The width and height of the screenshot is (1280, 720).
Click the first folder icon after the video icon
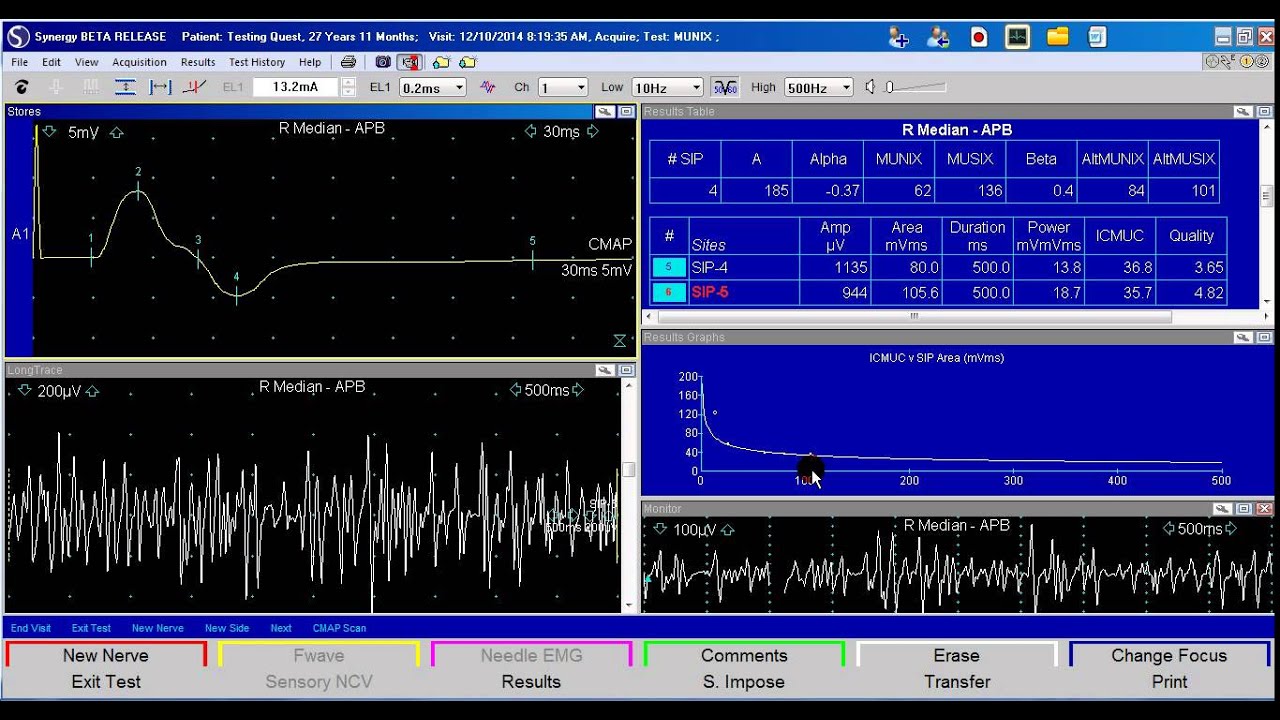441,62
